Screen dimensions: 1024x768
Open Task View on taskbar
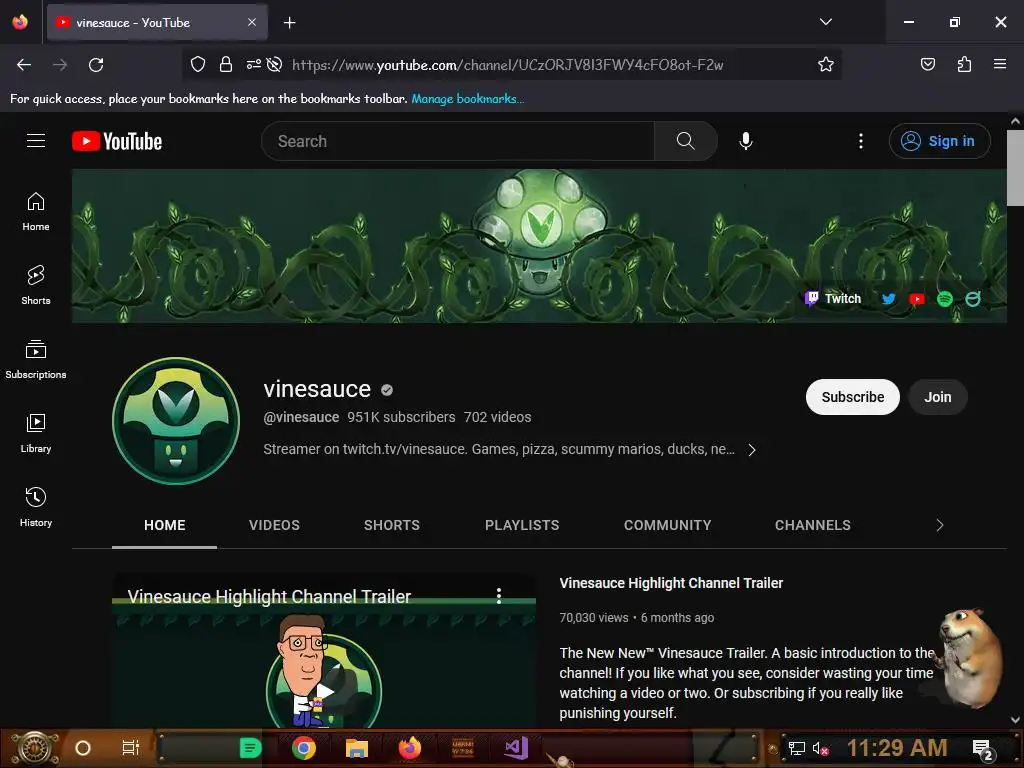(x=131, y=748)
